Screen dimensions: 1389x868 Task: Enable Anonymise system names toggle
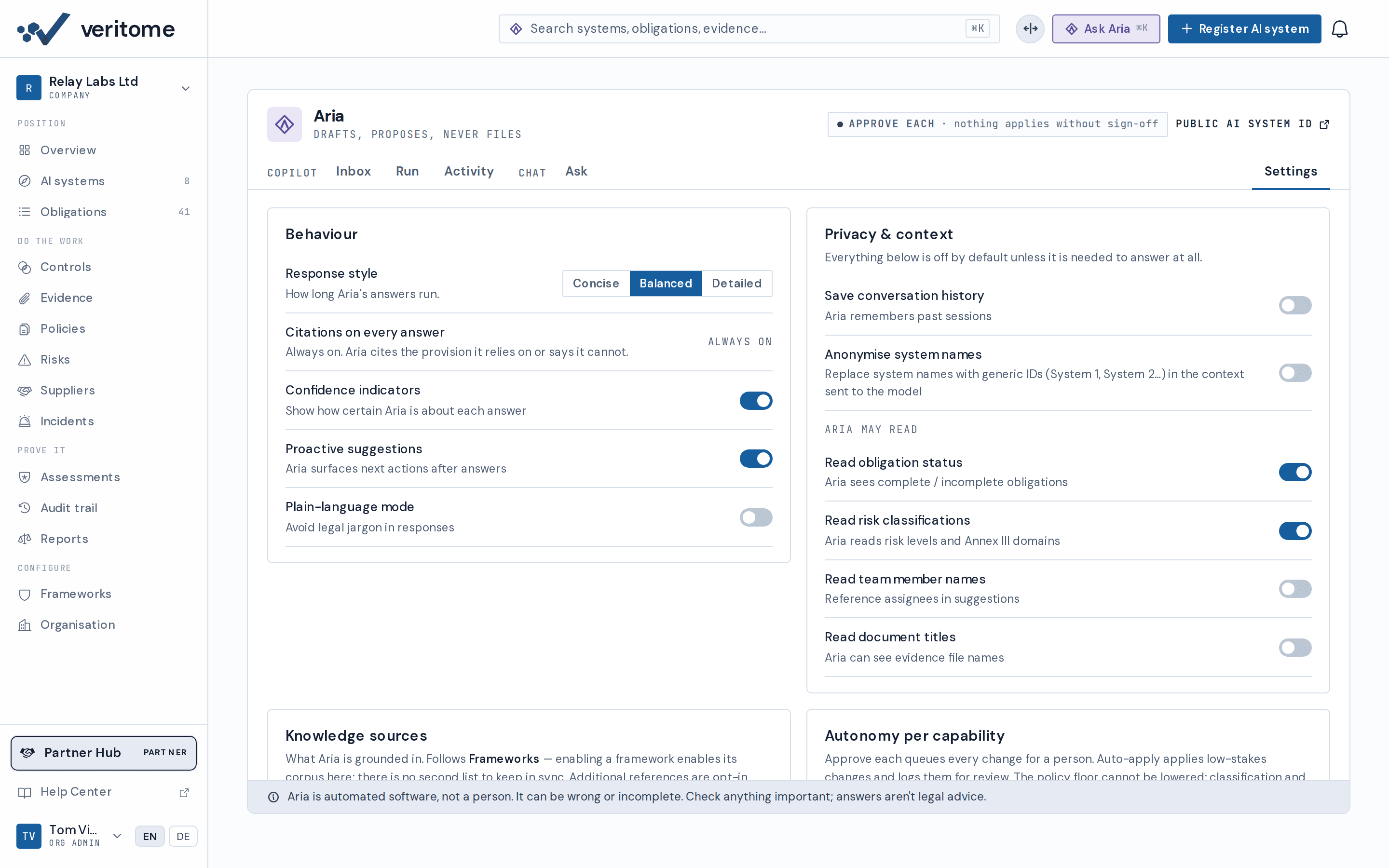pos(1295,373)
